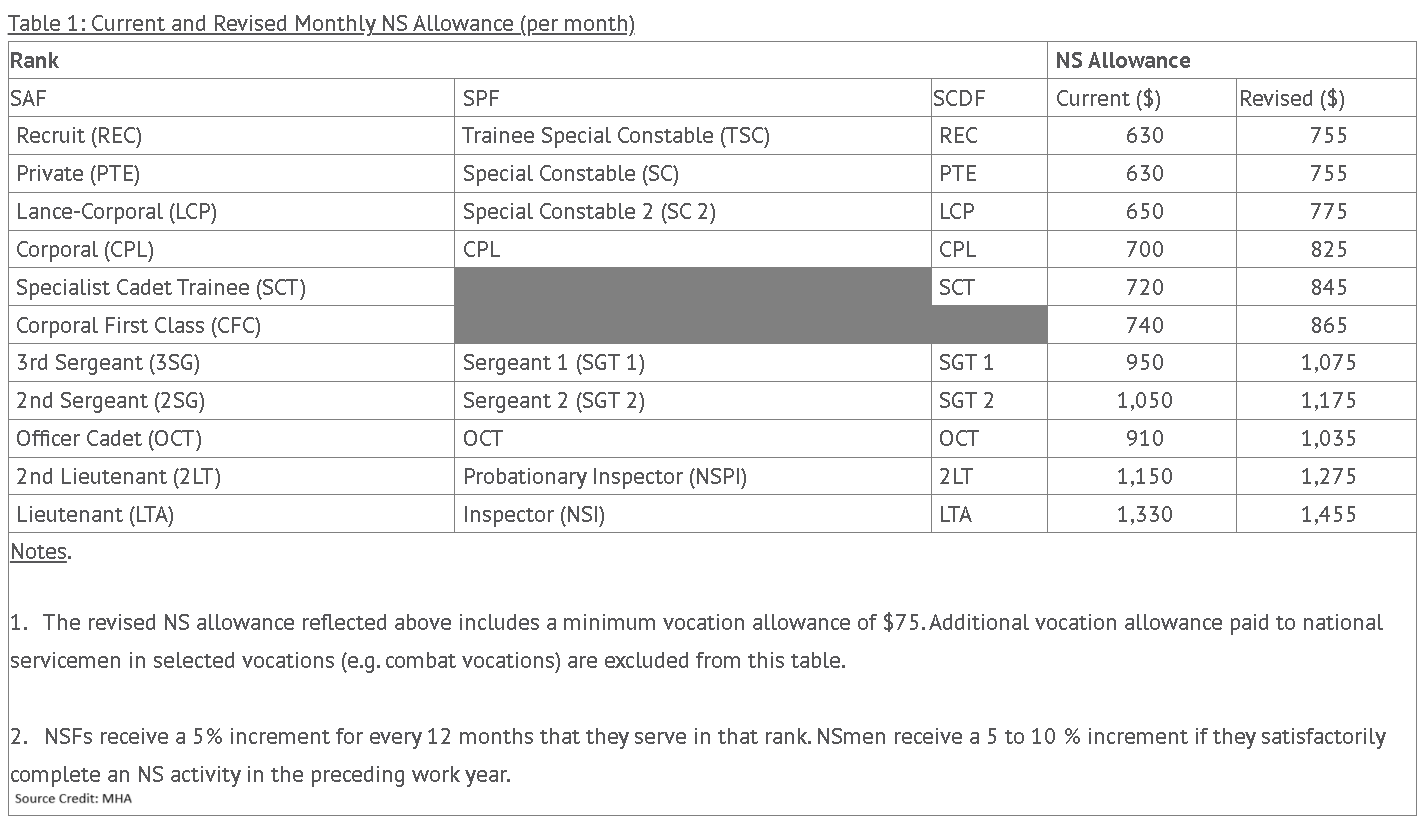The height and width of the screenshot is (820, 1418).
Task: Click the 1,050 current allowance value
Action: [1144, 401]
